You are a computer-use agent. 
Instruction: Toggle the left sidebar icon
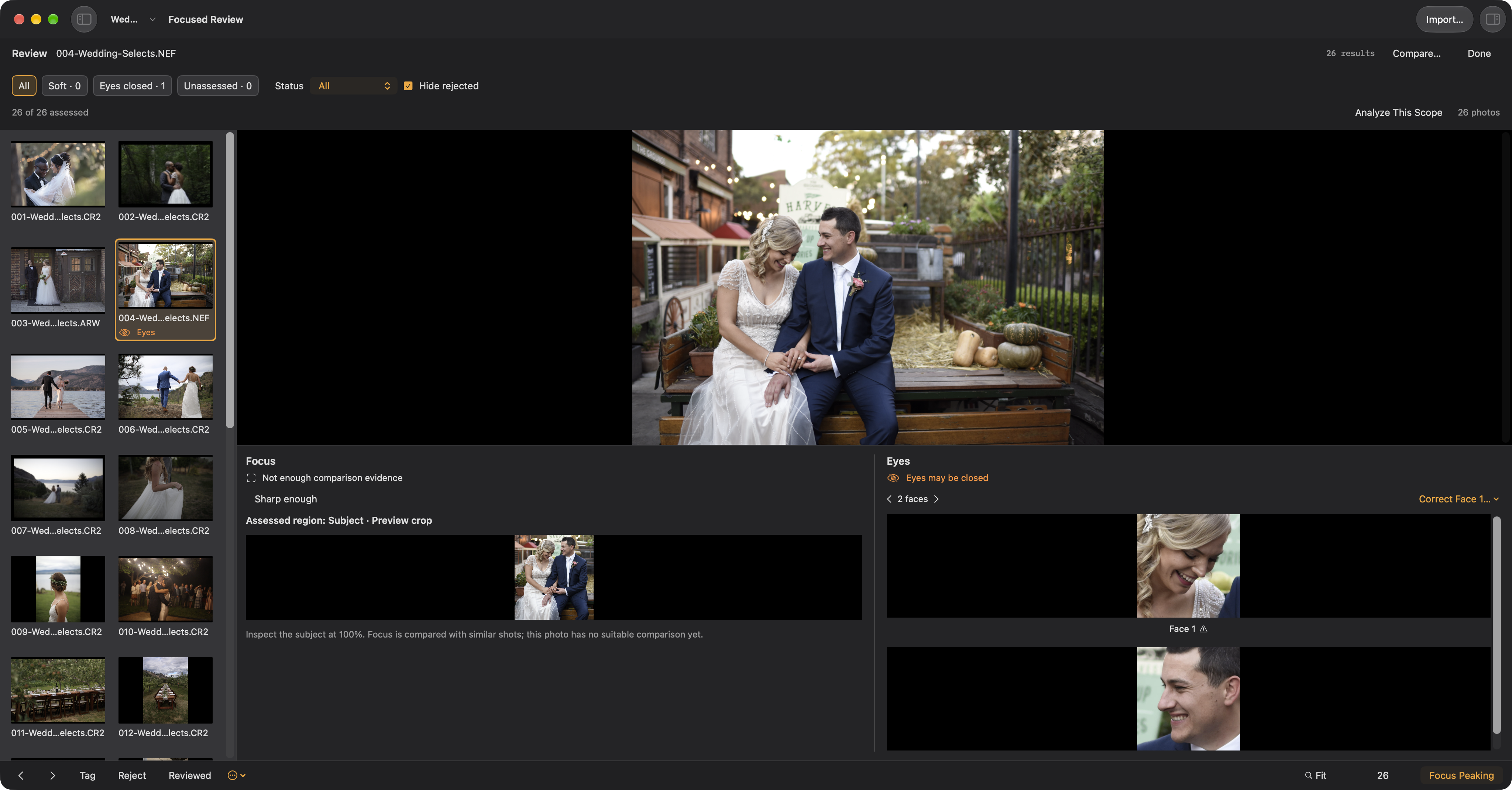pyautogui.click(x=84, y=19)
